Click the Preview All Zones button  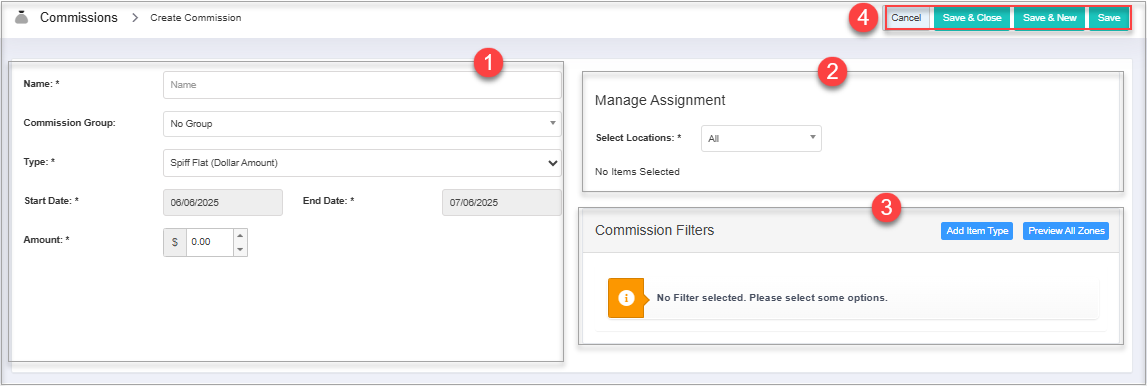(x=1066, y=231)
